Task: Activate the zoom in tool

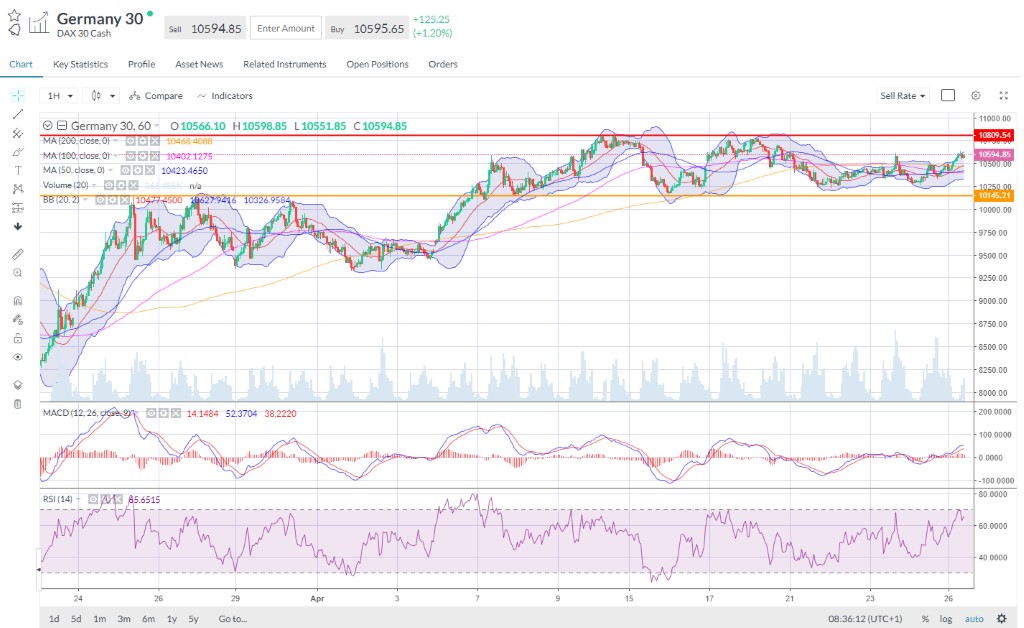Action: [18, 273]
